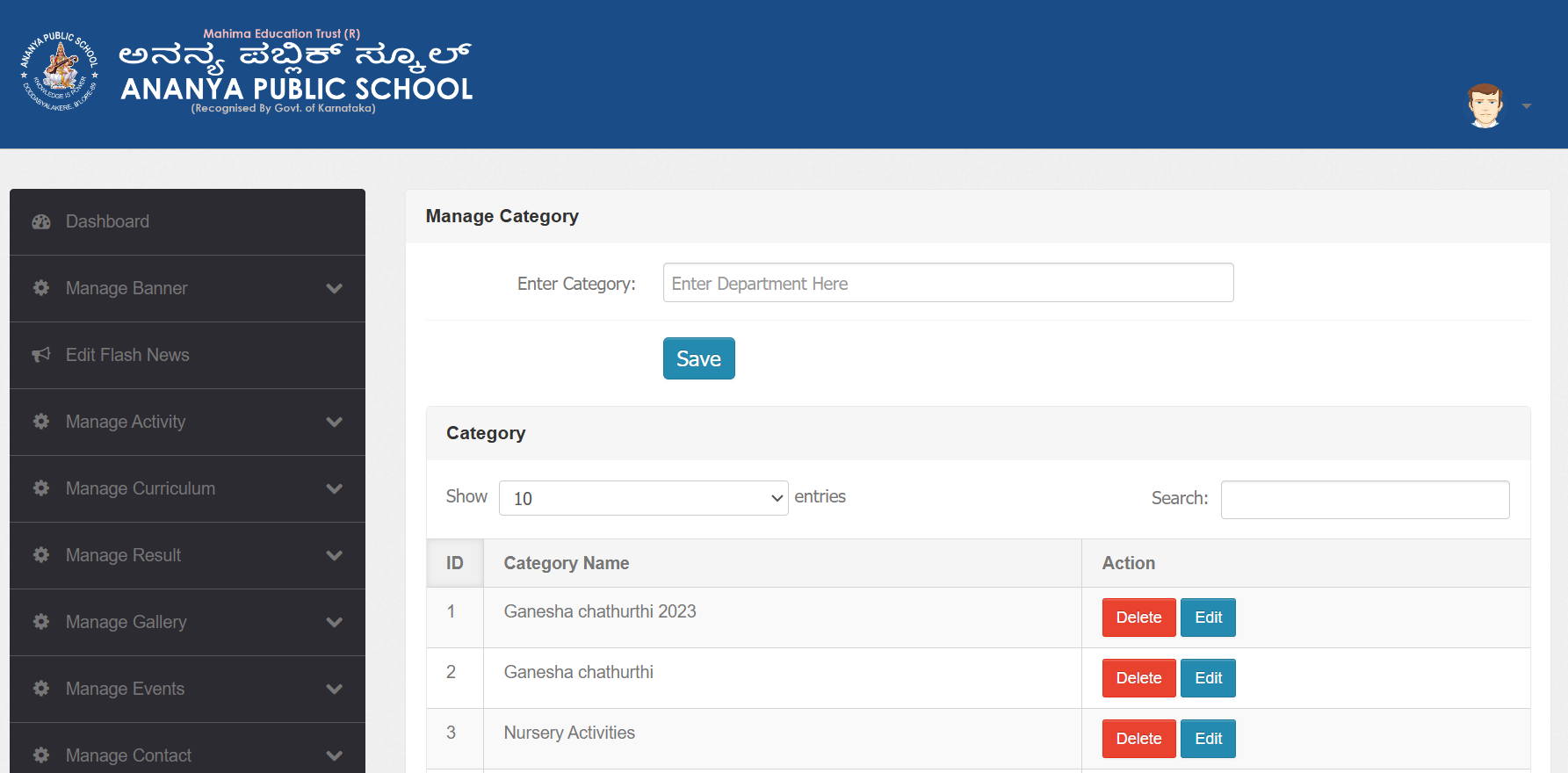Screen dimensions: 1568x773
Task: Focus the Enter Category input field
Action: [x=948, y=283]
